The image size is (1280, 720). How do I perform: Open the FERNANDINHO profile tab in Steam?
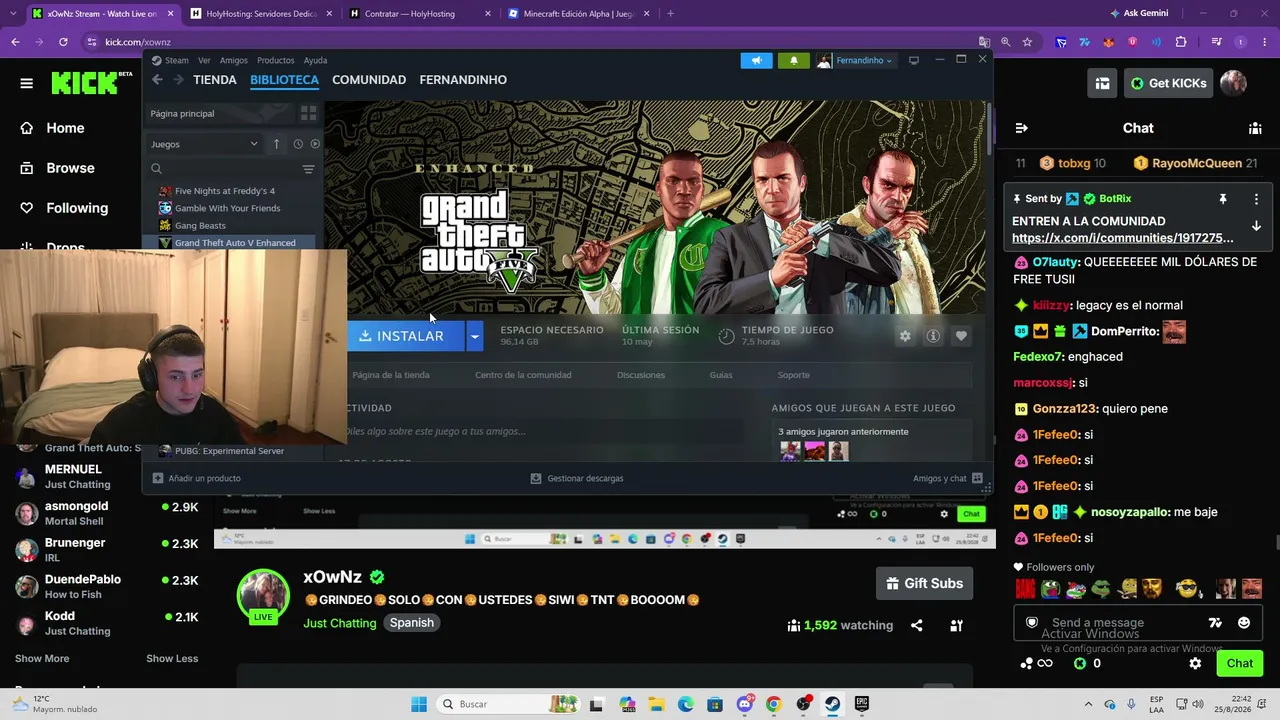coord(463,80)
